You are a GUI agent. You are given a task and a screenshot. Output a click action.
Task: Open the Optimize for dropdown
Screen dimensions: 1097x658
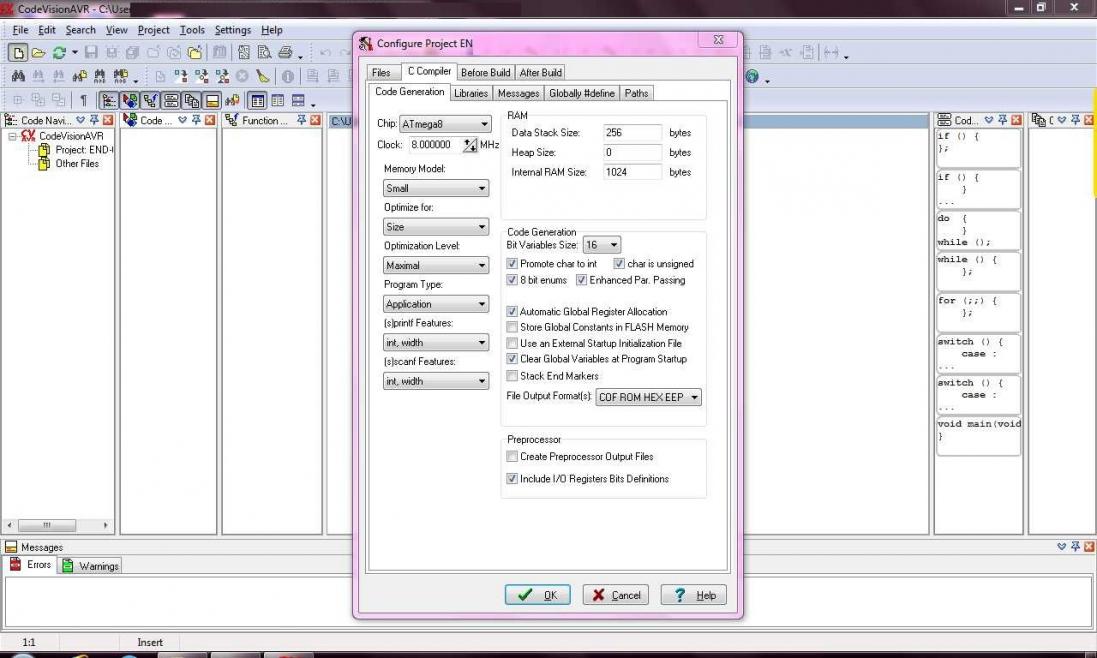pos(436,227)
